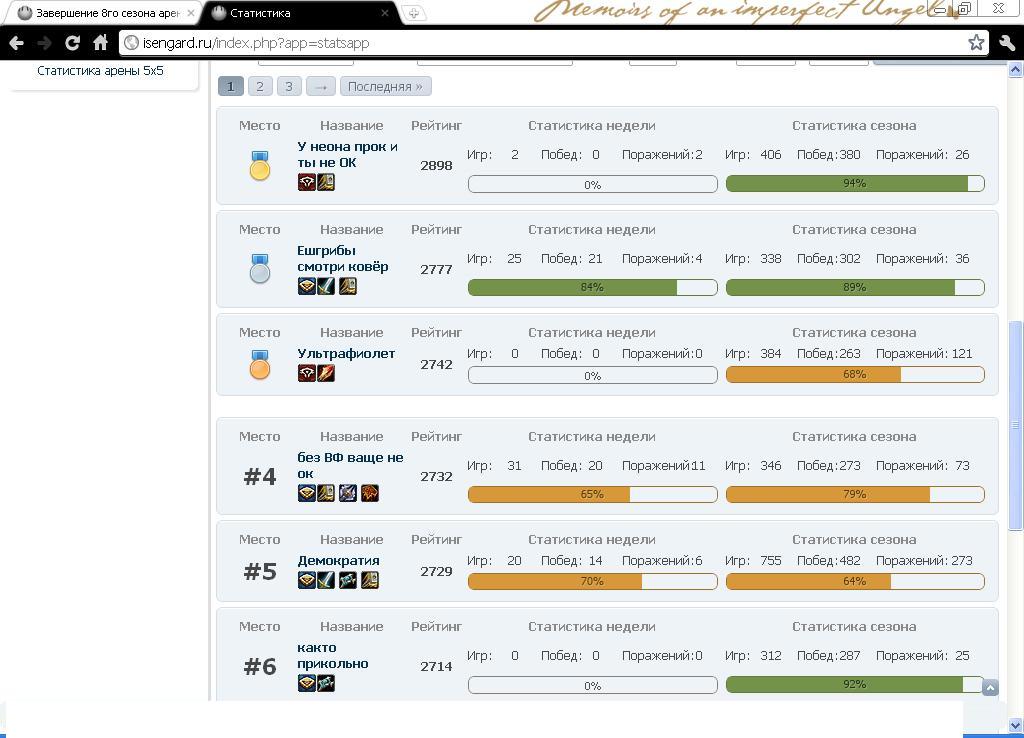Switch to the Завершение 8го сезона арены tab
The image size is (1024, 738).
pos(106,13)
